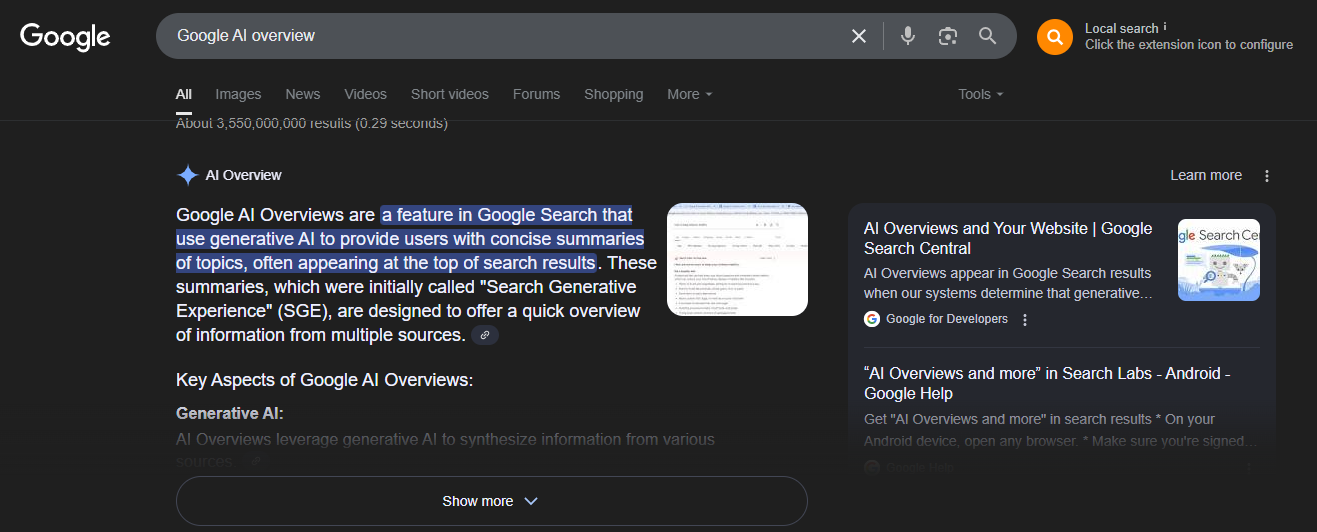Switch to the Images tab
The width and height of the screenshot is (1317, 532).
238,94
